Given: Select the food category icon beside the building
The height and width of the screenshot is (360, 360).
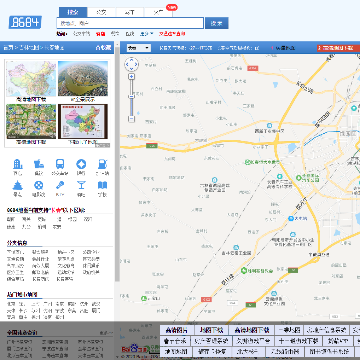Looking at the screenshot, I should pyautogui.click(x=39, y=164).
